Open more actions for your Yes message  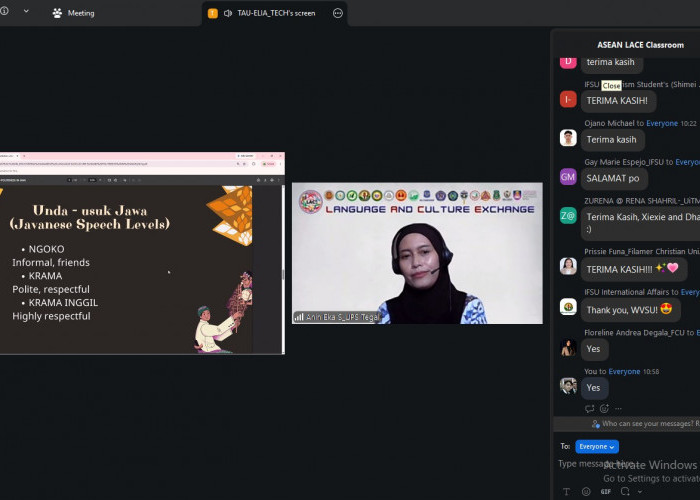tap(618, 408)
